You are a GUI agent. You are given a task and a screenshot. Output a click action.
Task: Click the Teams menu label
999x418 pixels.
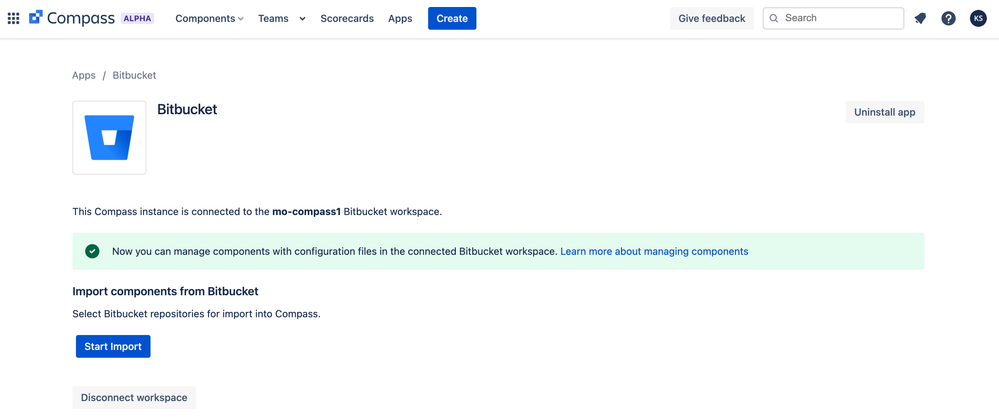click(x=273, y=18)
